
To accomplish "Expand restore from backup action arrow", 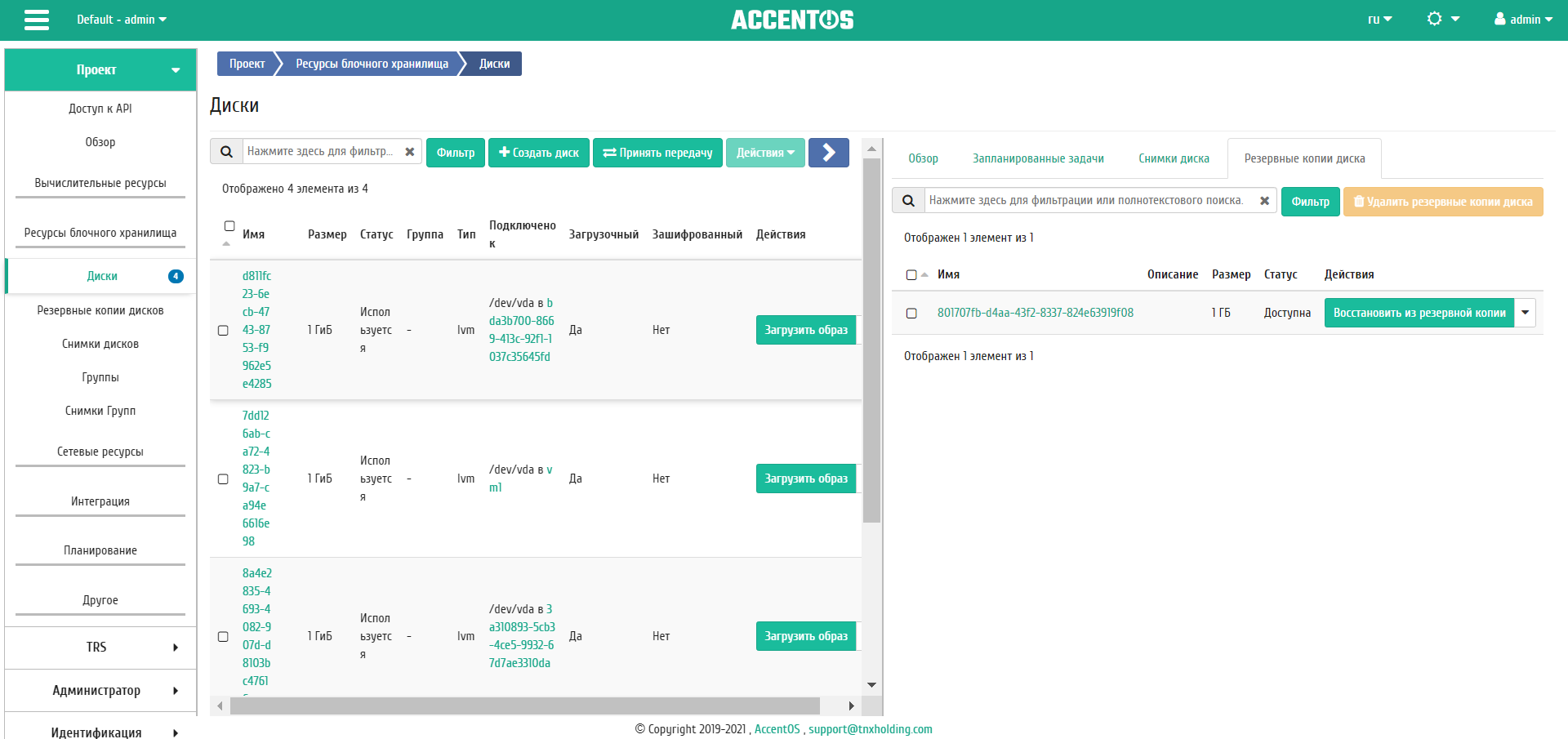I will [1525, 313].
